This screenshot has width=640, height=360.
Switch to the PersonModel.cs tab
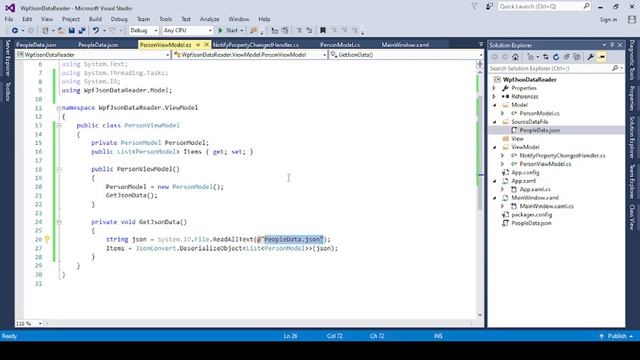(340, 45)
